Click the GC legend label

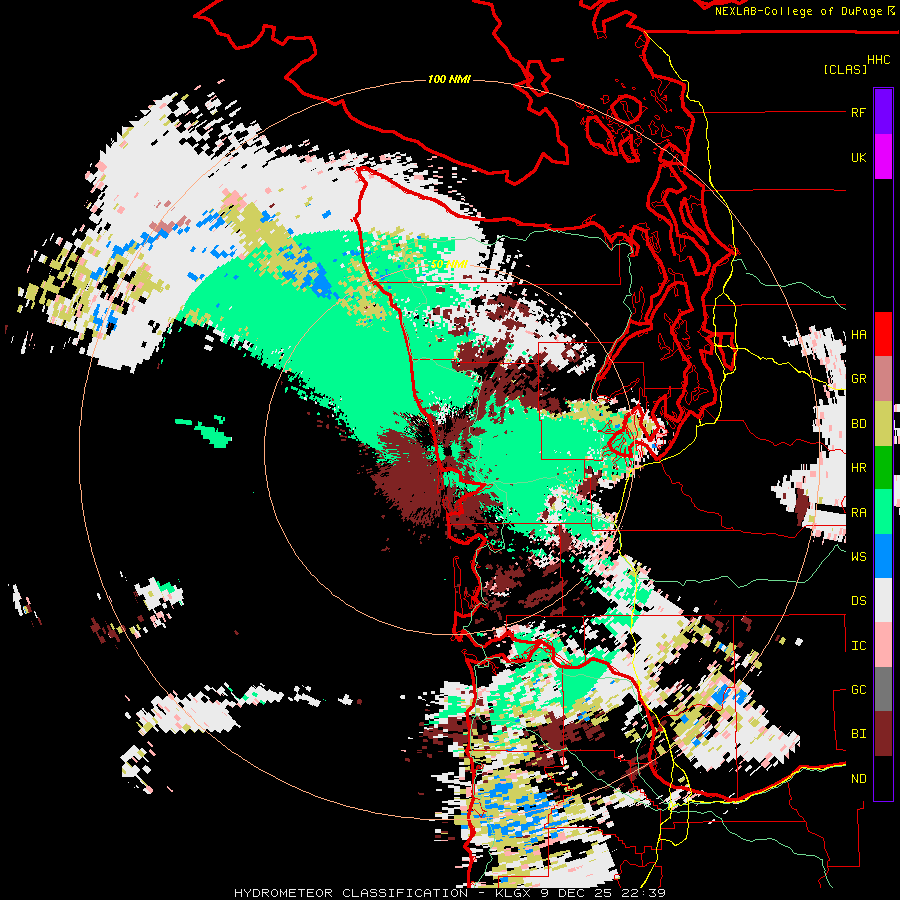coord(858,689)
